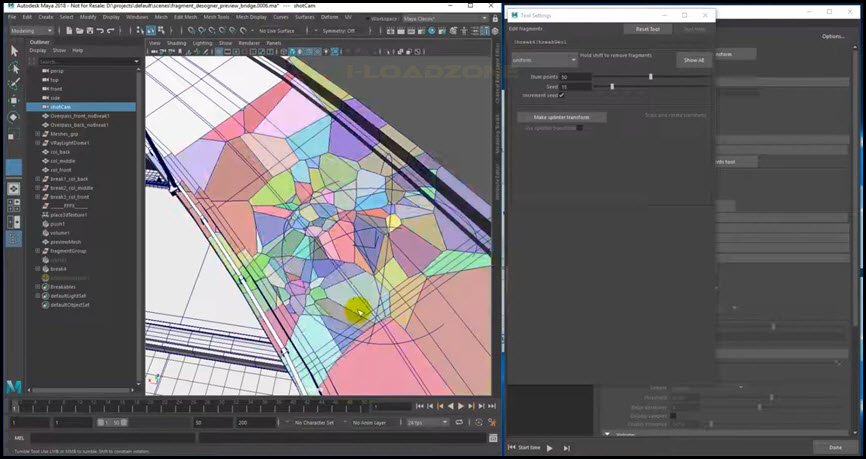Expand the Meshes_grp node

(38, 134)
